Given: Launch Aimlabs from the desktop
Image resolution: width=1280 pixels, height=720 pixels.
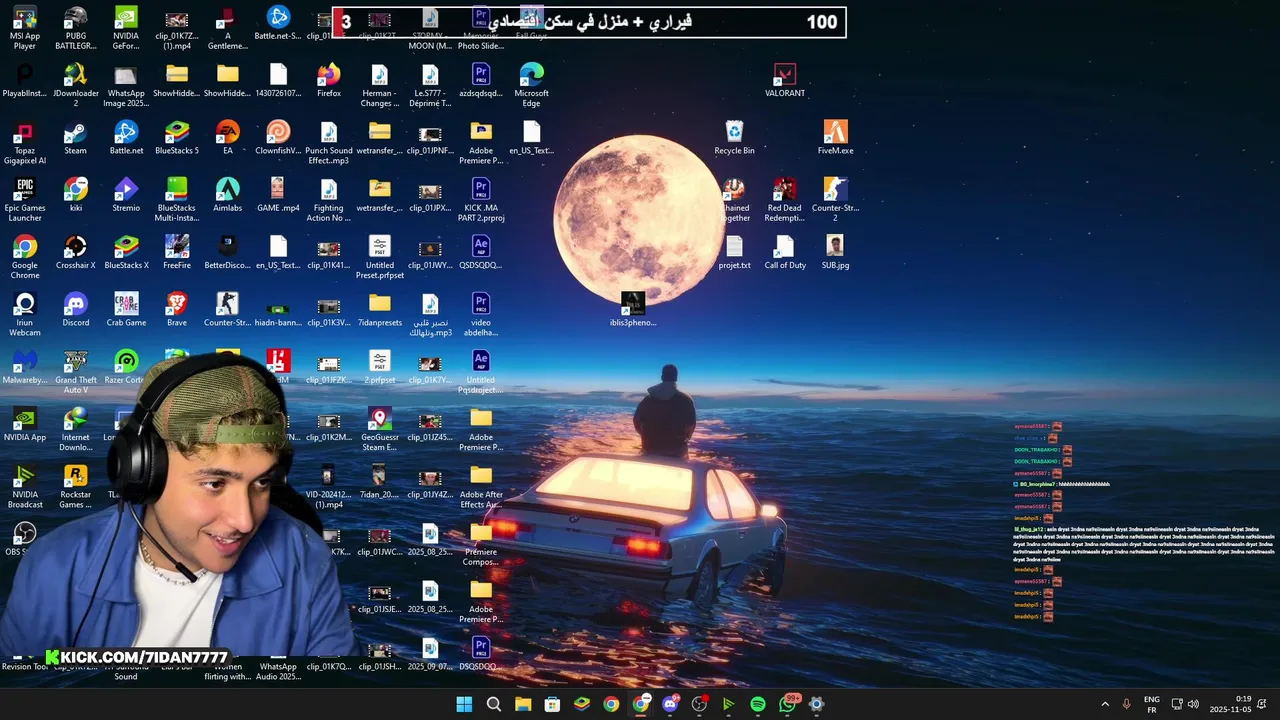Looking at the screenshot, I should click(x=227, y=195).
